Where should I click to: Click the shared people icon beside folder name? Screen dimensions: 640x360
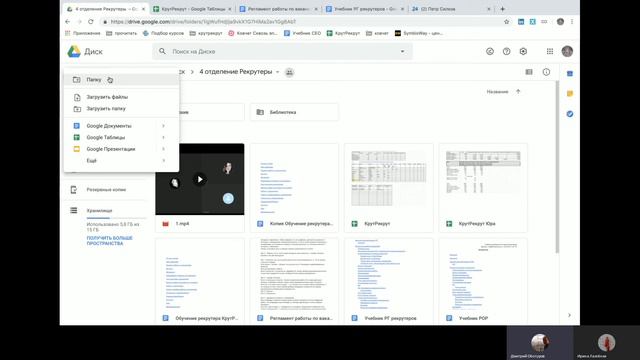[x=289, y=72]
